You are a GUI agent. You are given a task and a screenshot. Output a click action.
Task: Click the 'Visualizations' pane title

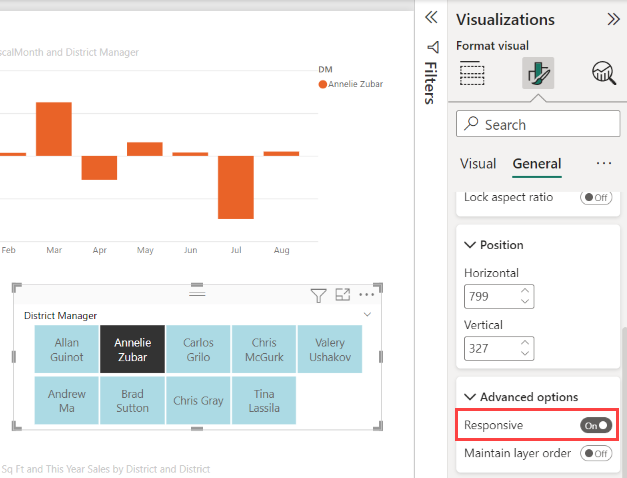pyautogui.click(x=505, y=20)
